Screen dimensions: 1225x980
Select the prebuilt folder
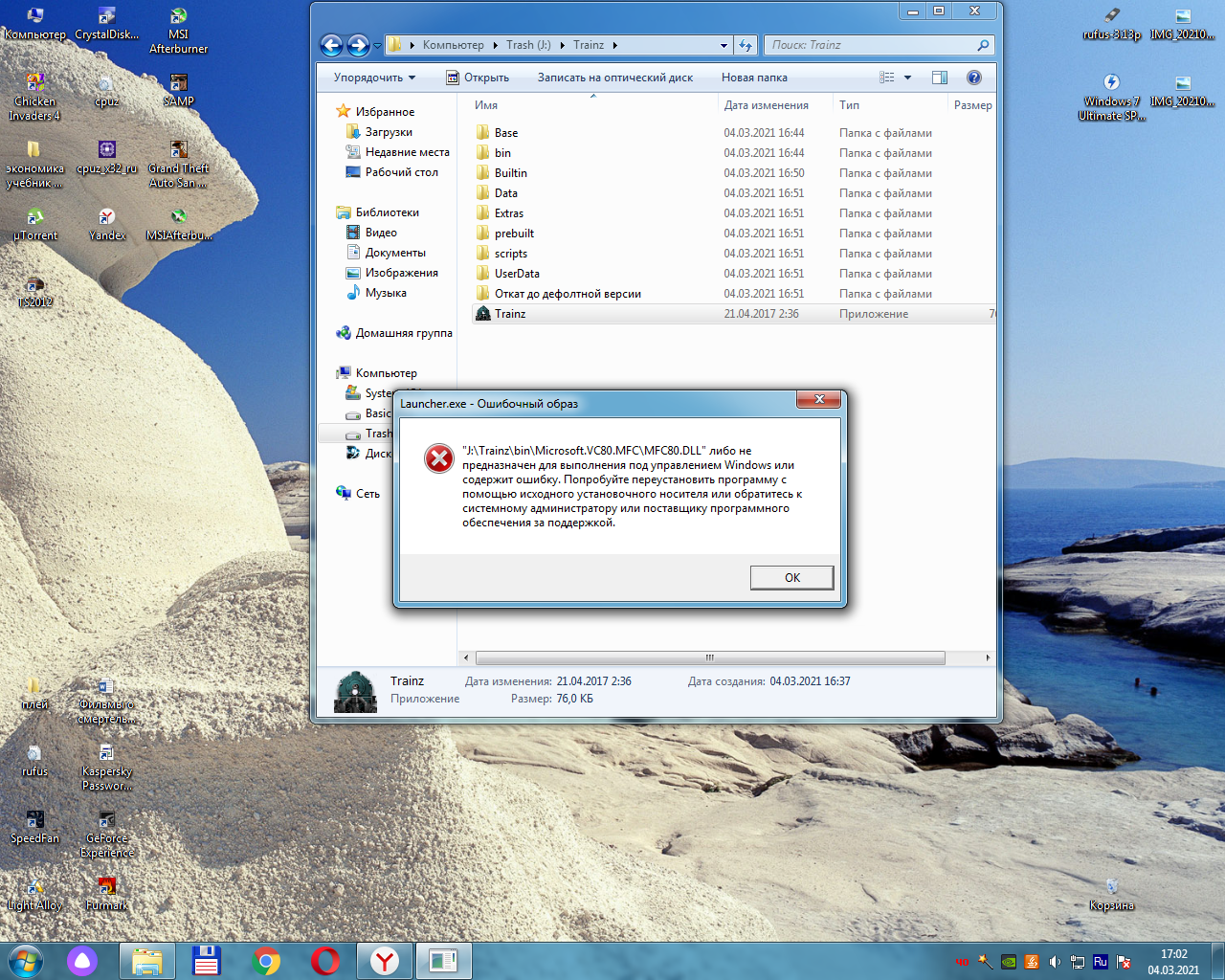(514, 234)
